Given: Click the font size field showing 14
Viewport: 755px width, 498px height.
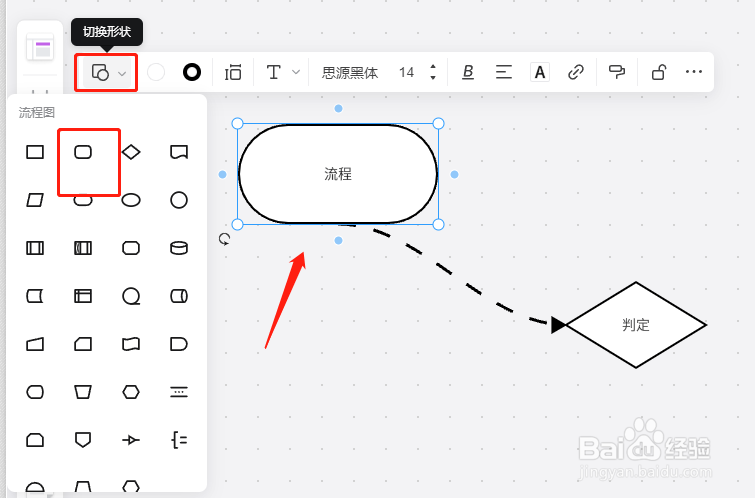Looking at the screenshot, I should coord(406,73).
